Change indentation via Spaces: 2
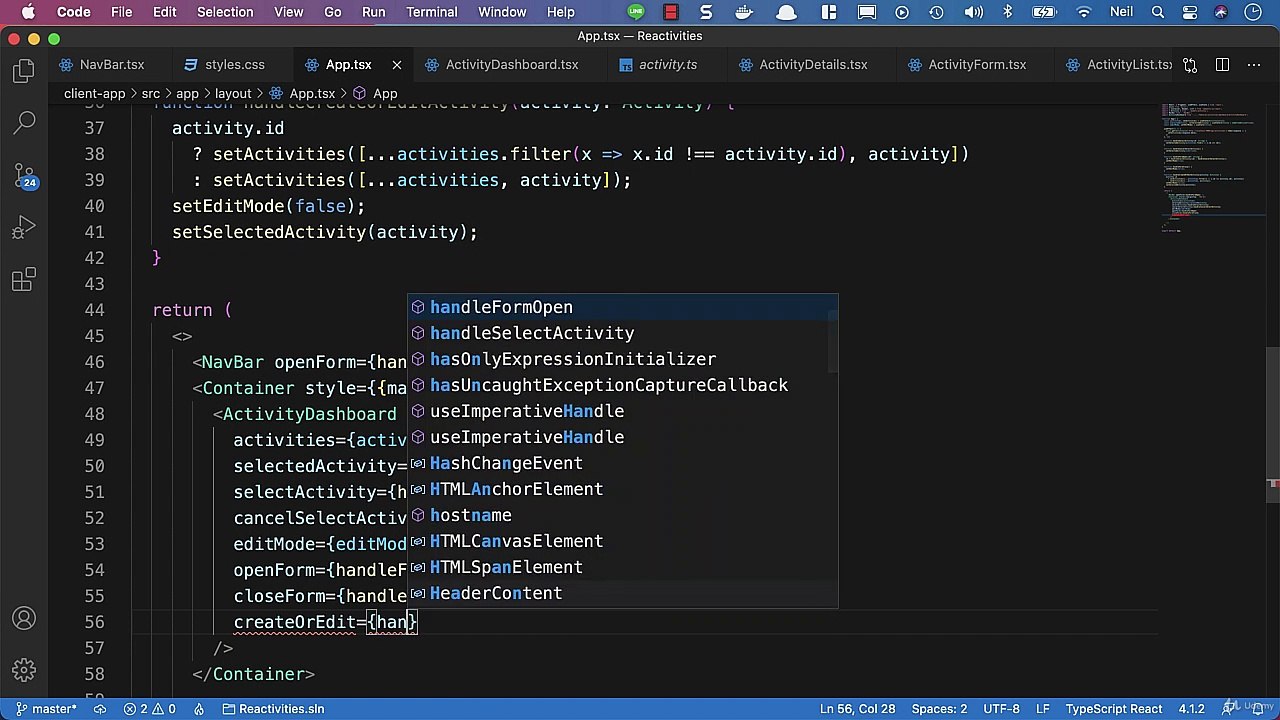Viewport: 1280px width, 720px height. 939,709
